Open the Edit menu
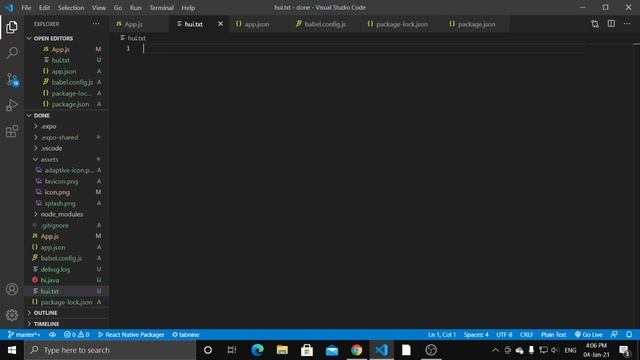 (x=44, y=8)
